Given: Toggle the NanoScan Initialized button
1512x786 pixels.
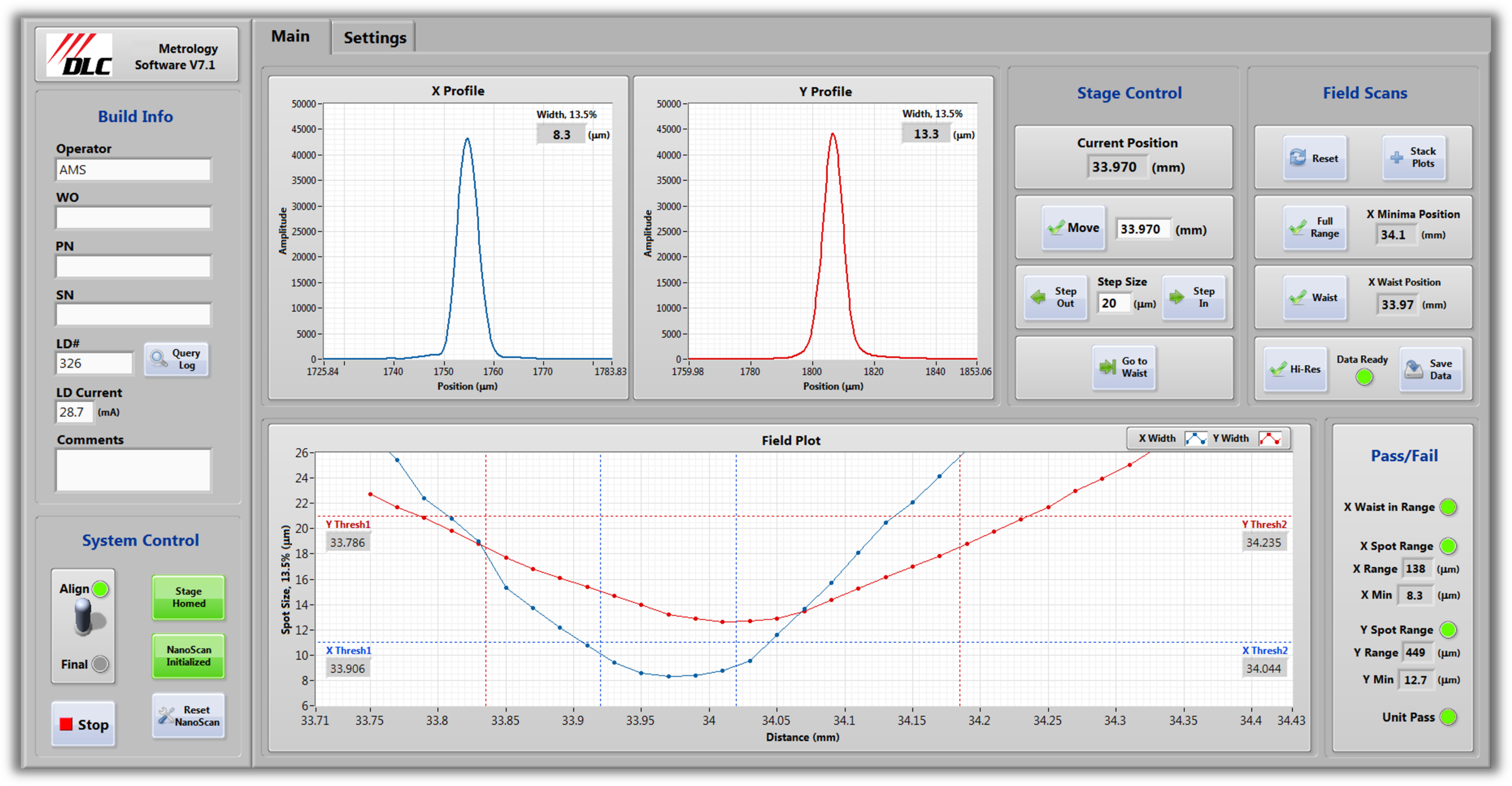Looking at the screenshot, I should [x=188, y=656].
